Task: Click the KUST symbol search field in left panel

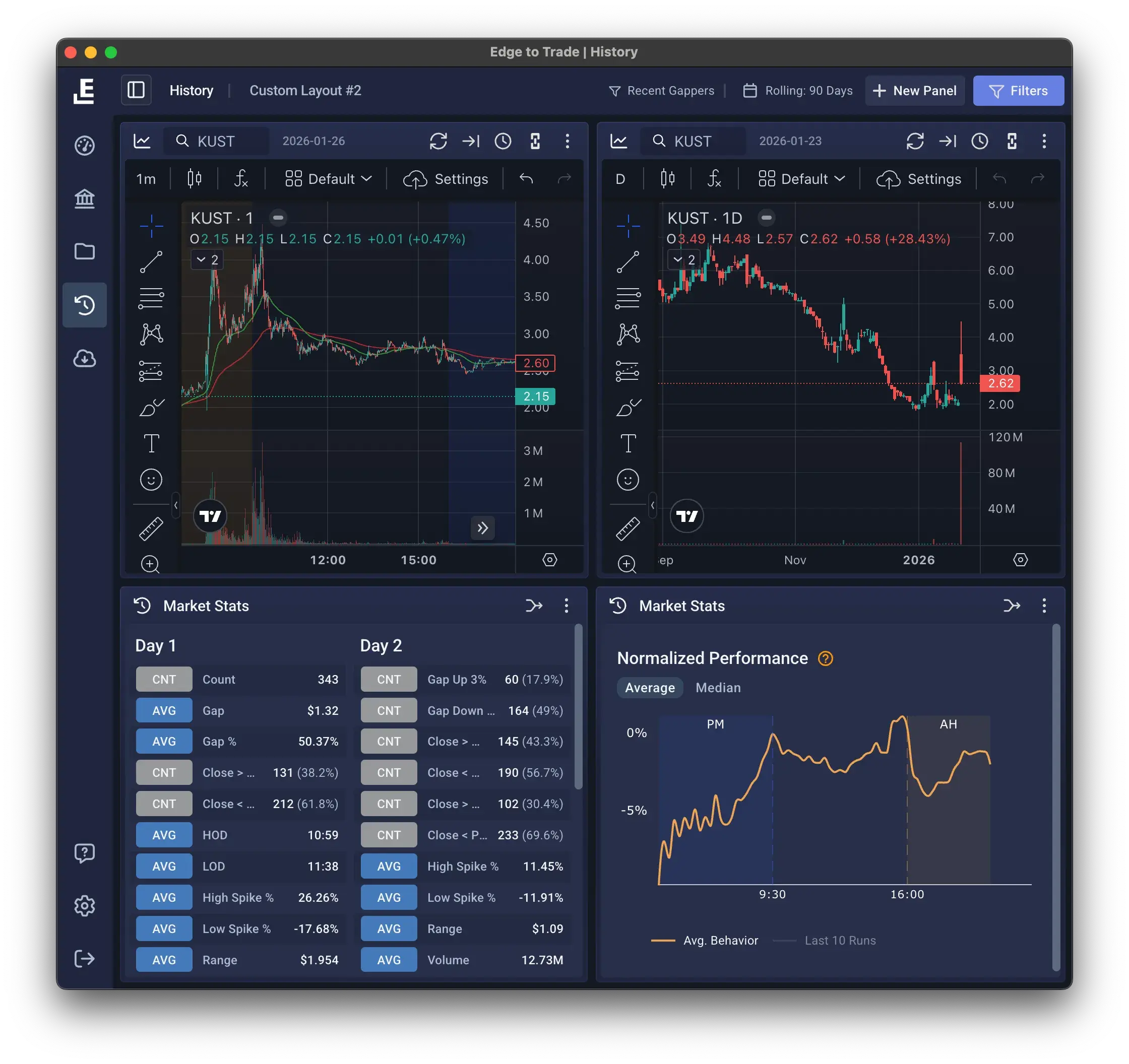Action: [x=216, y=141]
